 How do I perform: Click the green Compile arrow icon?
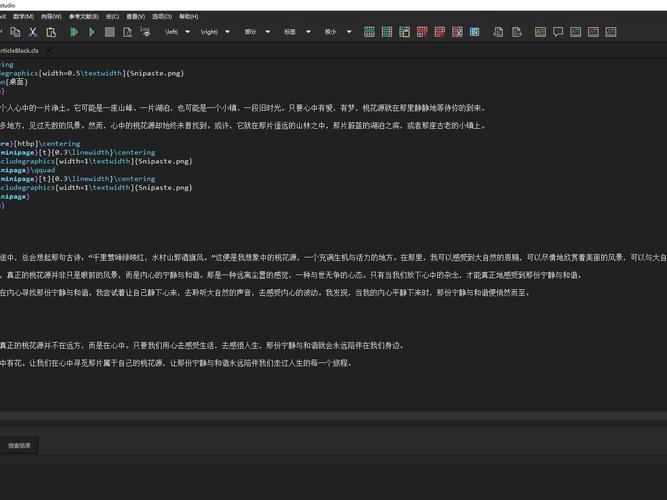[92, 32]
